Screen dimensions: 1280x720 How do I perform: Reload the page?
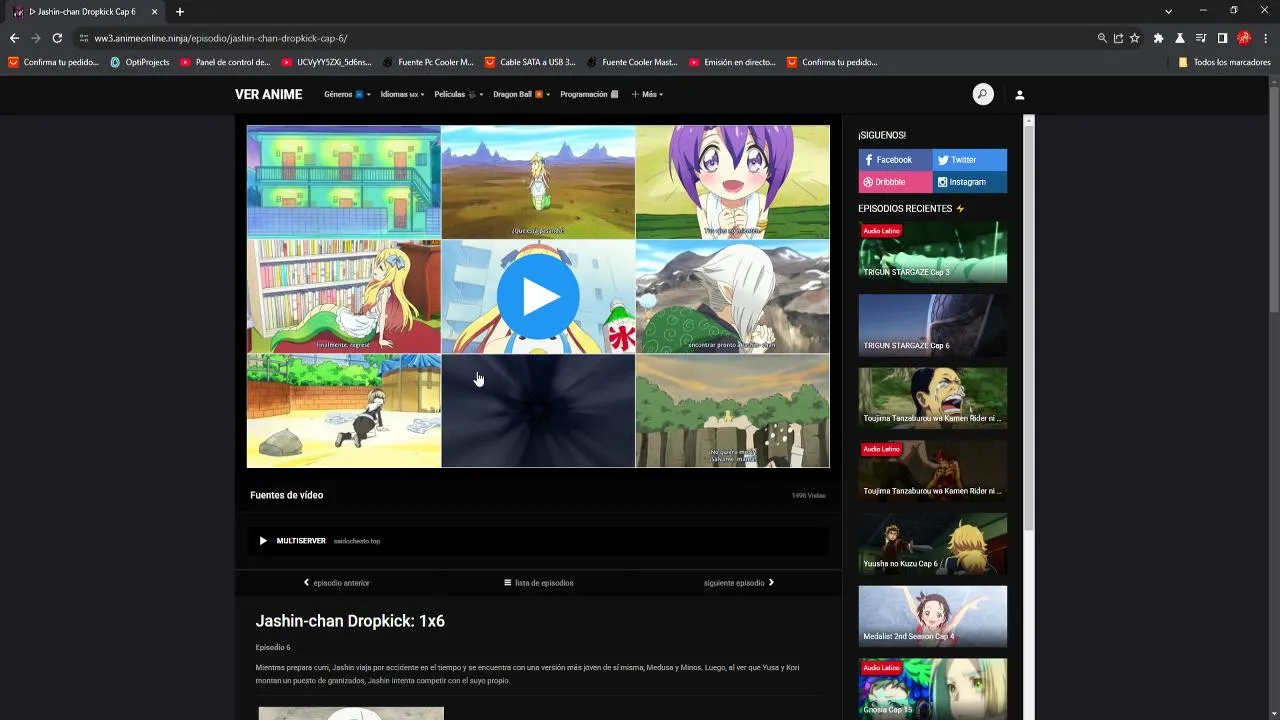click(57, 38)
